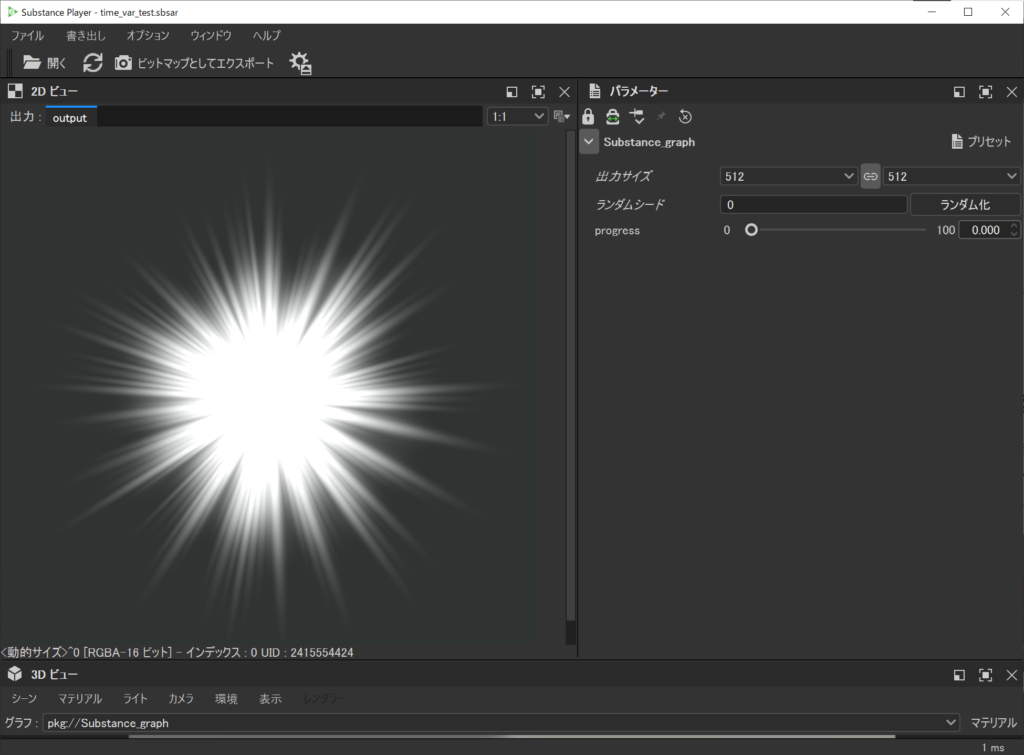Click the camera icon for bitmap export
This screenshot has width=1024, height=755.
tap(123, 63)
